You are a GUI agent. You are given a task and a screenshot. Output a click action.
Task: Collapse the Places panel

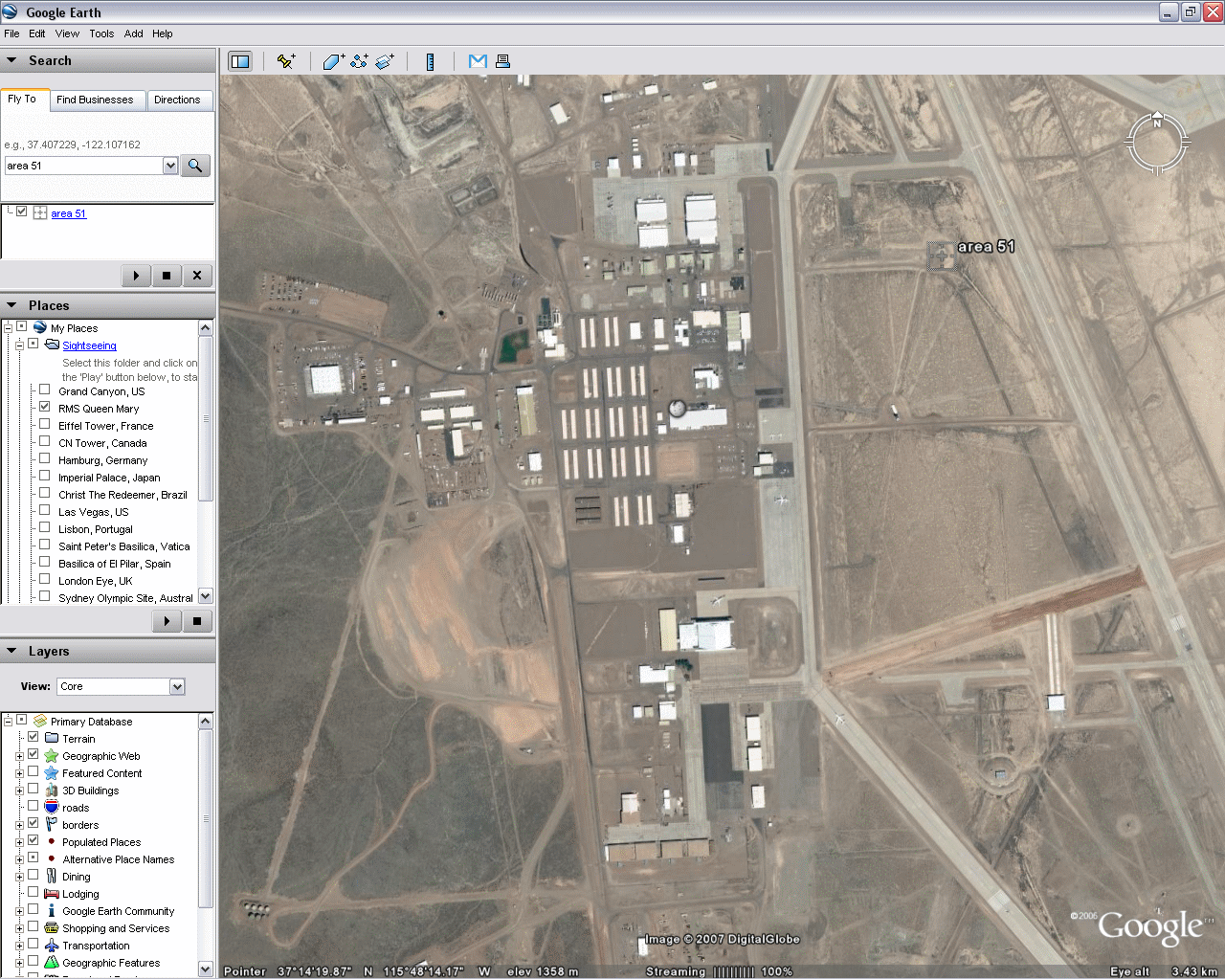click(11, 305)
